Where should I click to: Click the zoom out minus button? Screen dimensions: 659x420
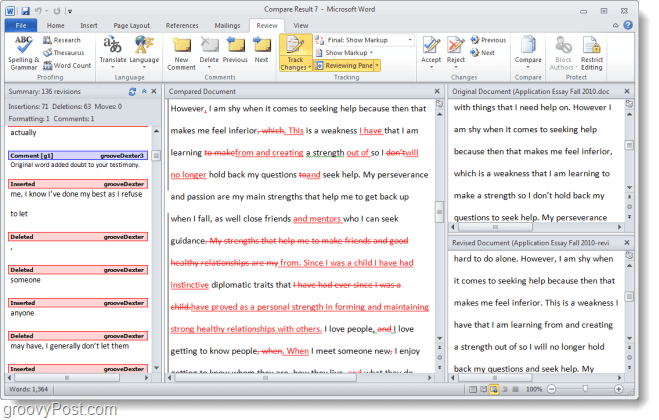pos(552,389)
